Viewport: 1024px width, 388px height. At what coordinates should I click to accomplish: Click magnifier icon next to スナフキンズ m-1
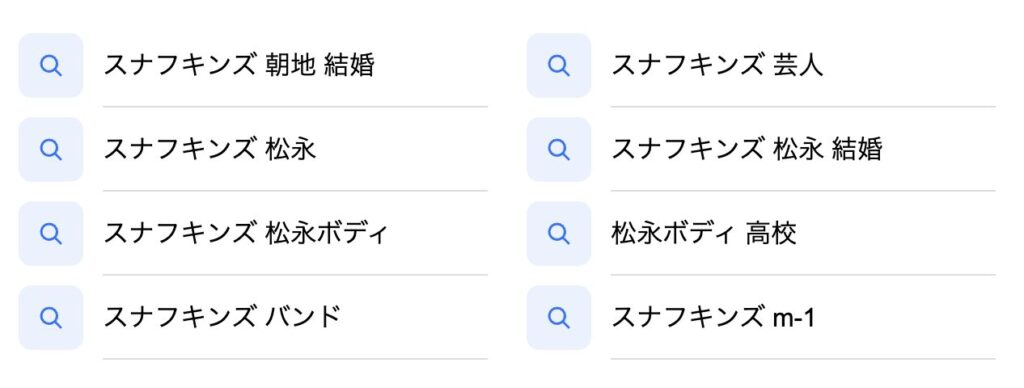[559, 317]
